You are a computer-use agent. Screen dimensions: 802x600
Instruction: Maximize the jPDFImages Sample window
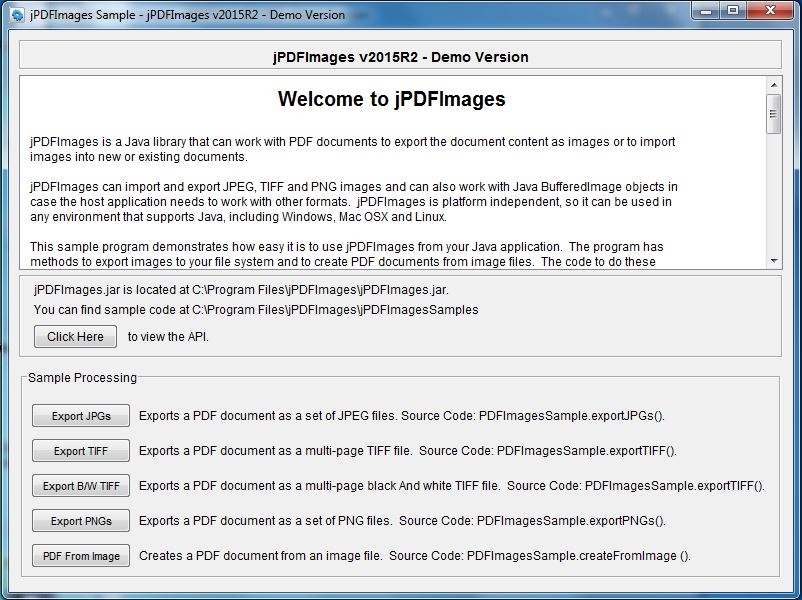tap(733, 12)
